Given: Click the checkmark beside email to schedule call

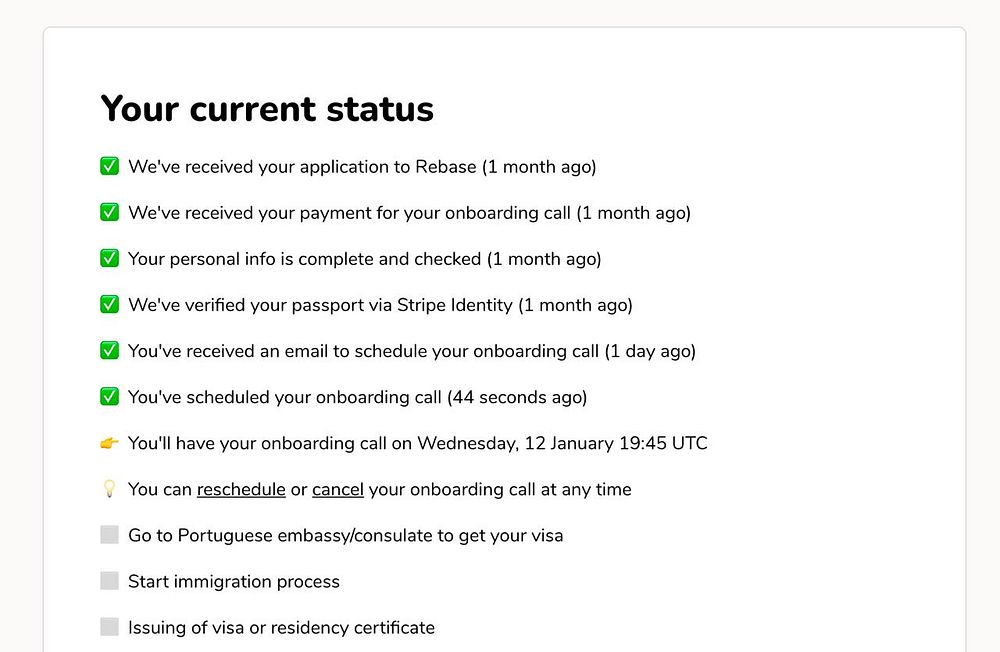Looking at the screenshot, I should [x=110, y=351].
